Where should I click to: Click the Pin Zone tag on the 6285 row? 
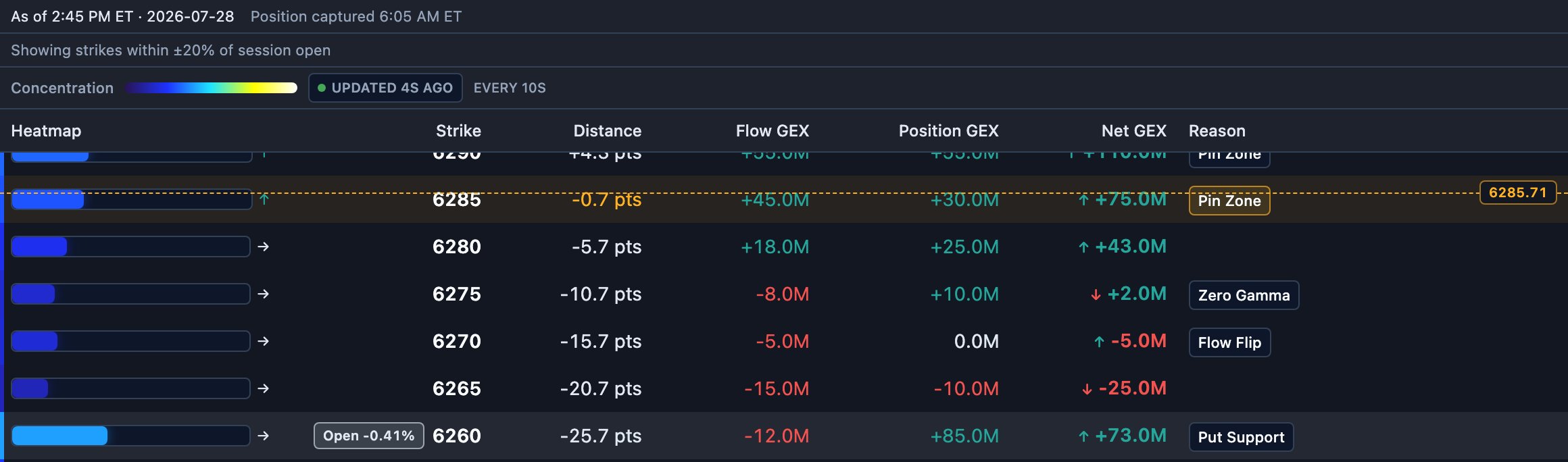(x=1229, y=201)
